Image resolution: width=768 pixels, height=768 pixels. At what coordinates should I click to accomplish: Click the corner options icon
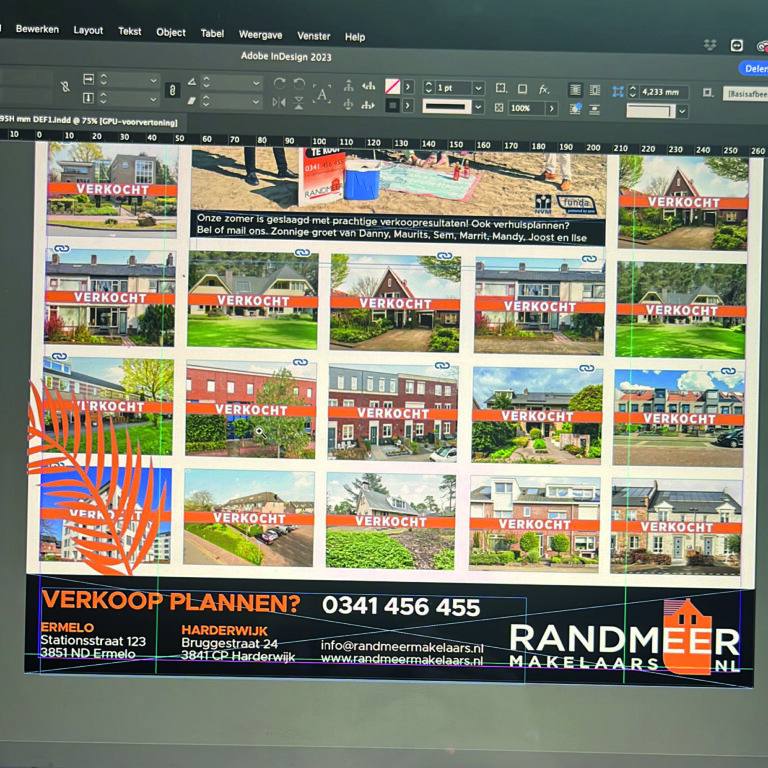(x=501, y=88)
